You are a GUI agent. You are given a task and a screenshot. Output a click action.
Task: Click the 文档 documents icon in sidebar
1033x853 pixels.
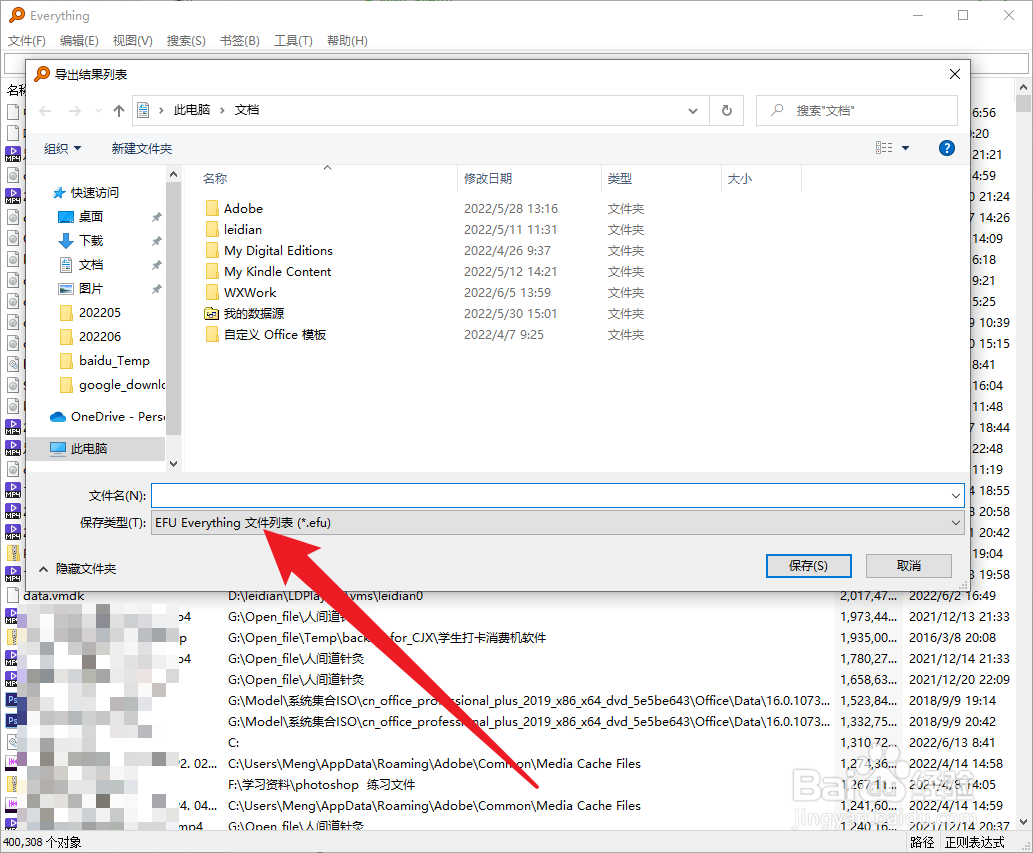(66, 265)
